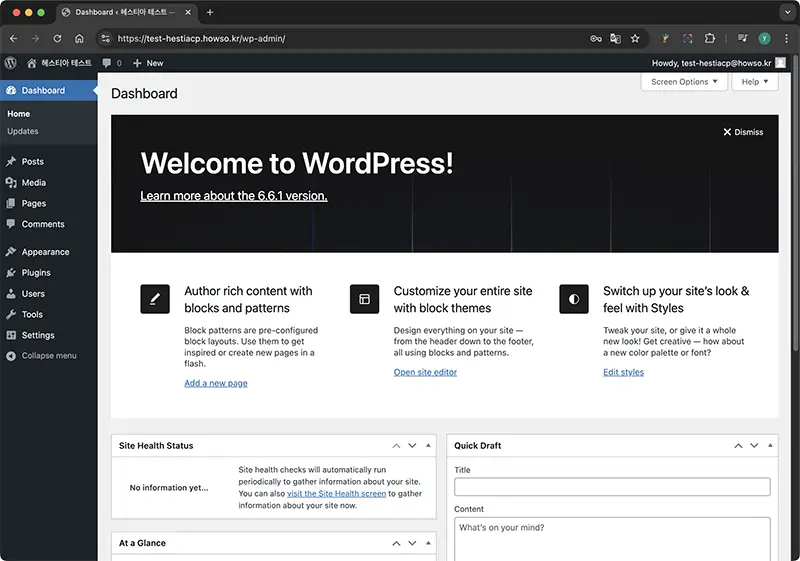Click the pencil icon for blocks and patterns

coord(155,299)
